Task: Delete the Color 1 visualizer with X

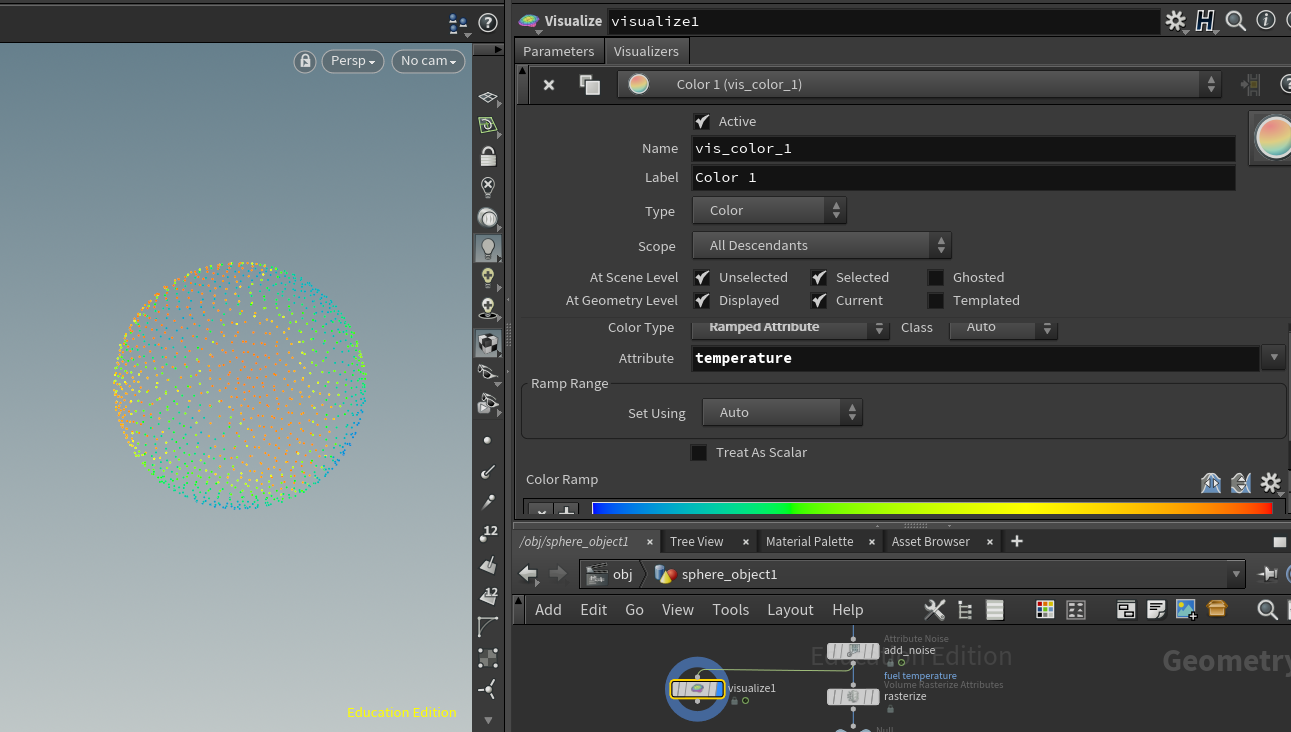Action: point(549,85)
